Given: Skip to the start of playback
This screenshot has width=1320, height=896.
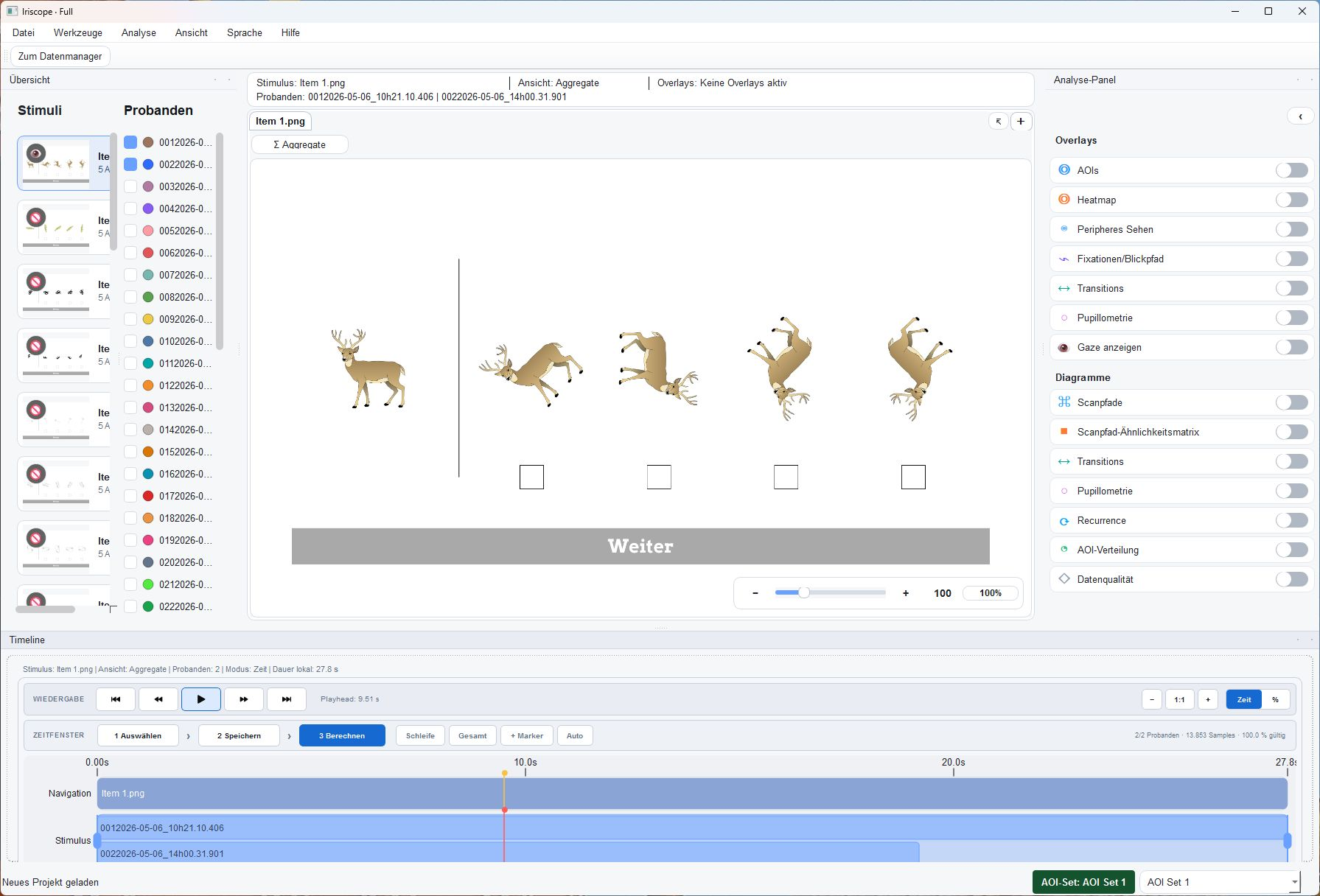Looking at the screenshot, I should (116, 699).
